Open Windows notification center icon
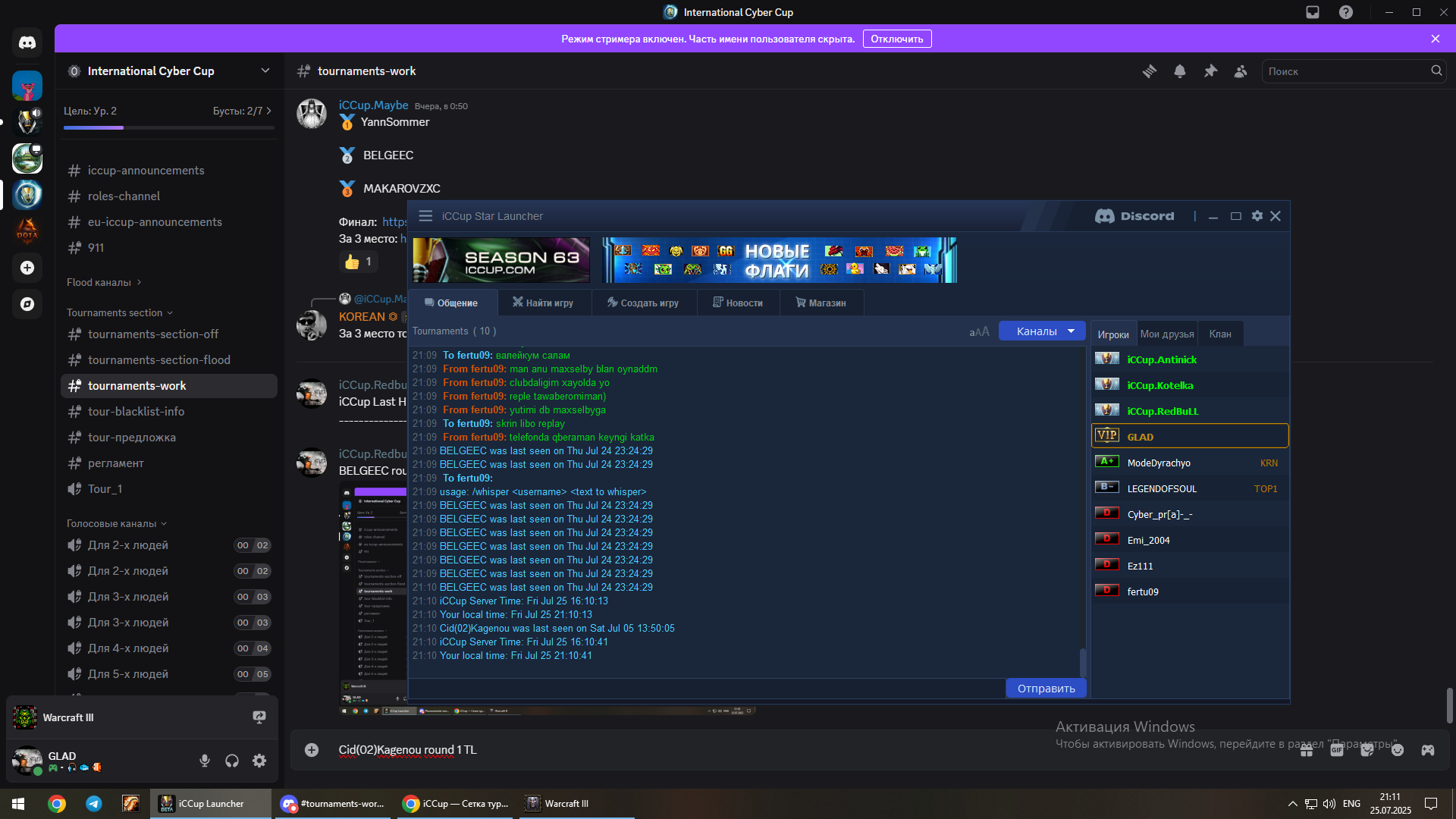 1431,804
